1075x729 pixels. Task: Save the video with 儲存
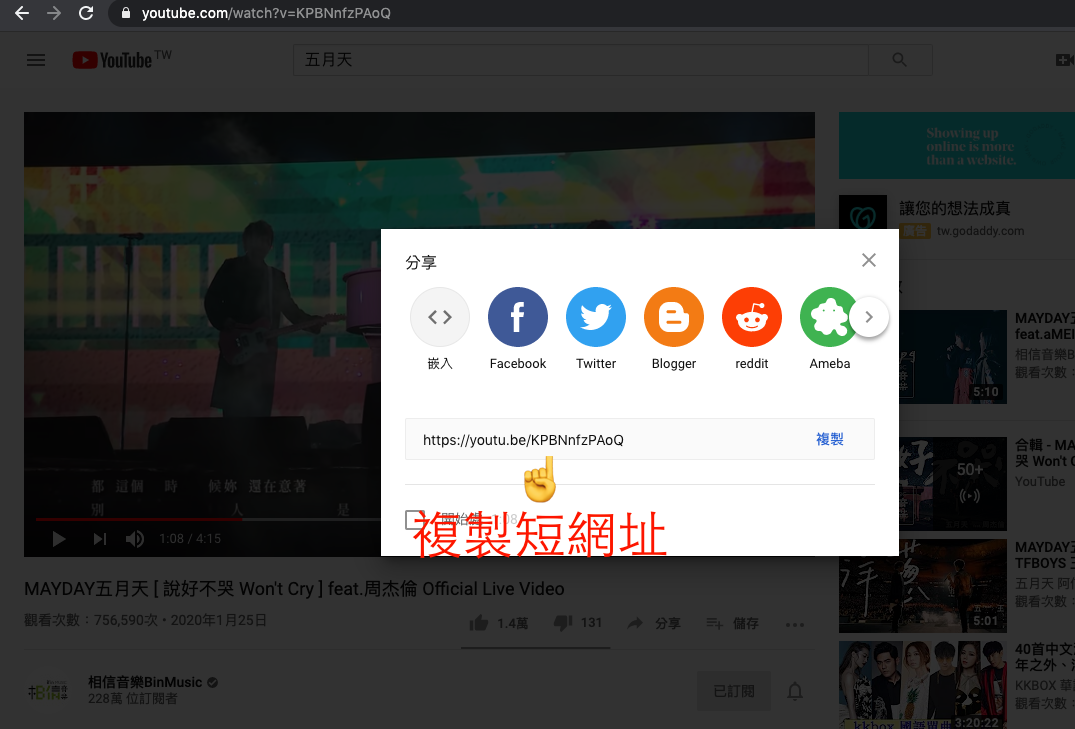click(732, 623)
